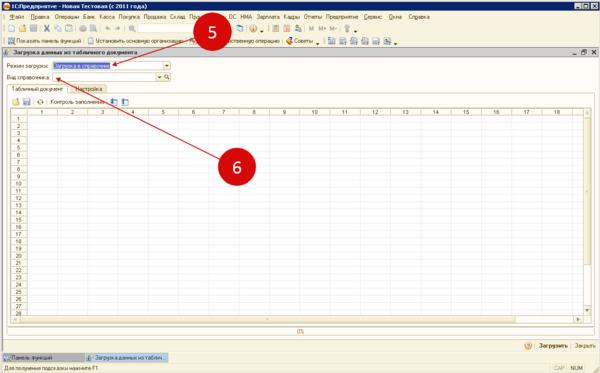Click the magnifier icon beside Вид справочника

click(167, 77)
